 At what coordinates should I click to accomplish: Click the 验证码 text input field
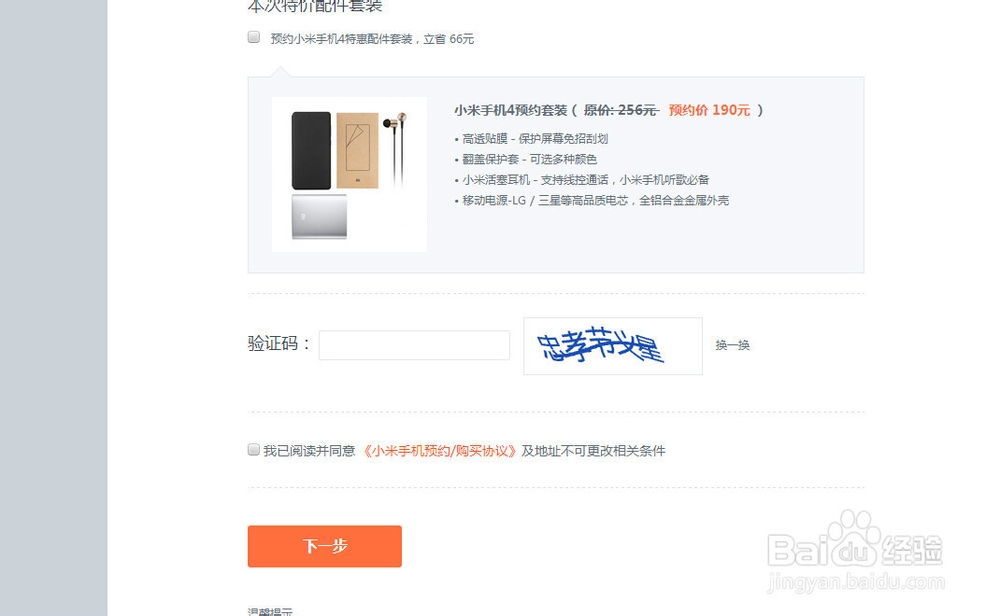tap(415, 345)
